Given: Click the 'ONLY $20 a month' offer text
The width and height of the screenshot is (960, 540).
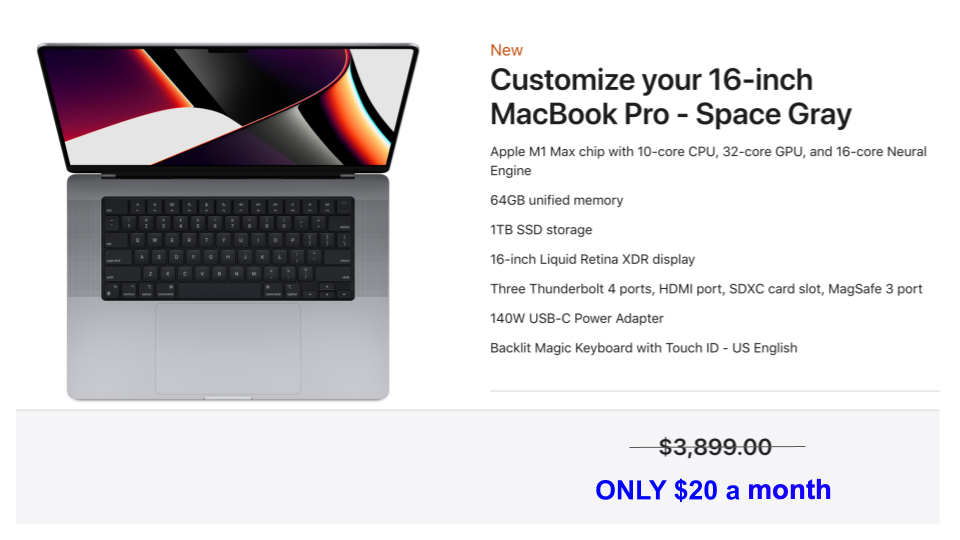Looking at the screenshot, I should [x=713, y=490].
